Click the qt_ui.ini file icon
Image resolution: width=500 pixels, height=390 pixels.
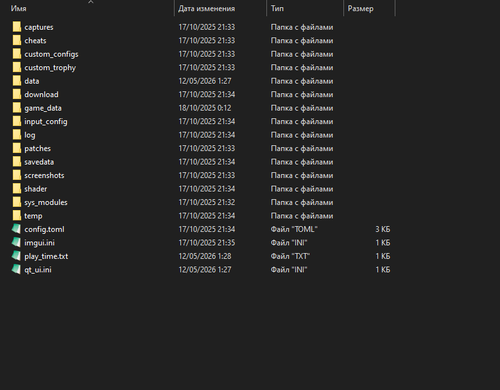[16, 269]
